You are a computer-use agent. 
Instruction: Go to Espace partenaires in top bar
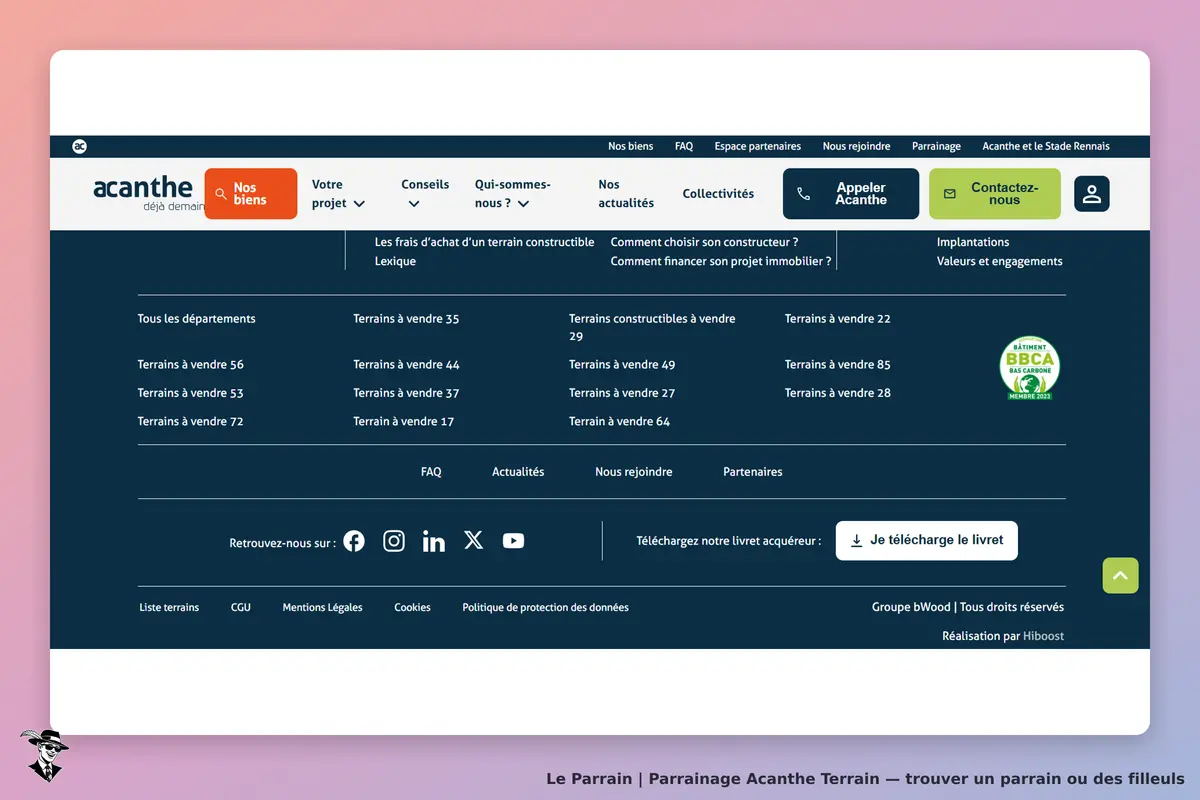pos(758,146)
